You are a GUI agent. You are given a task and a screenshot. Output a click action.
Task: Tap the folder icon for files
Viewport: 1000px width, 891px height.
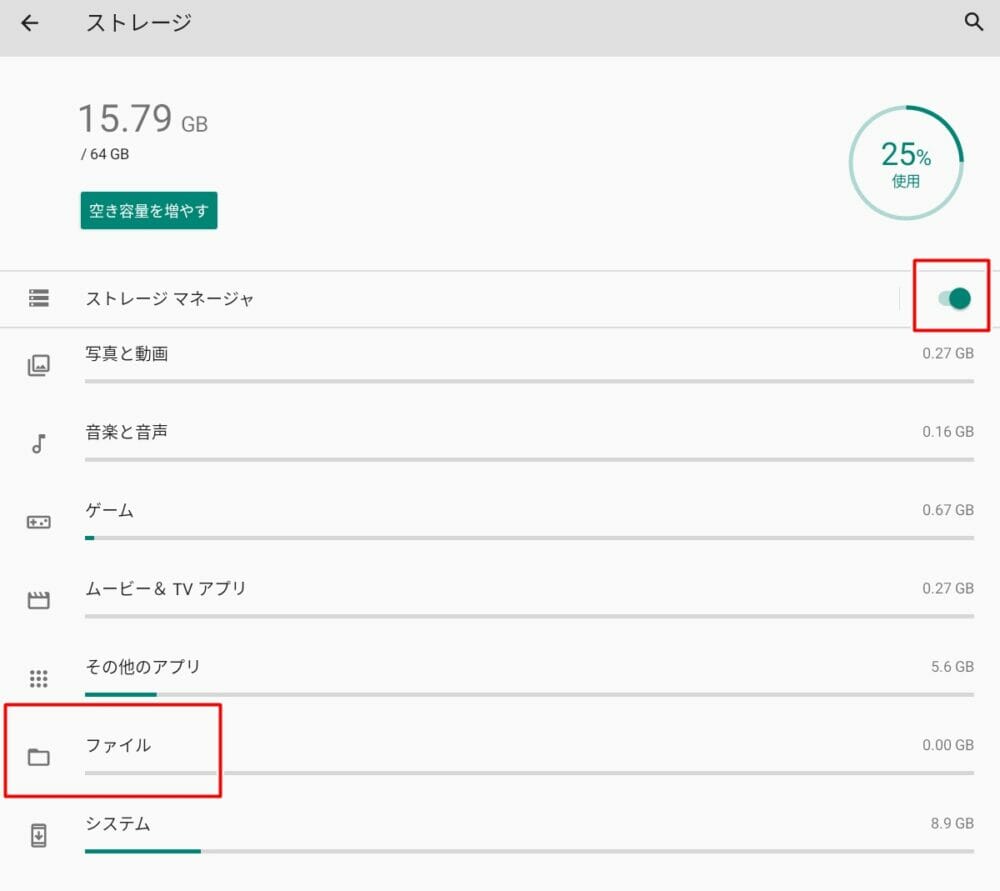39,757
